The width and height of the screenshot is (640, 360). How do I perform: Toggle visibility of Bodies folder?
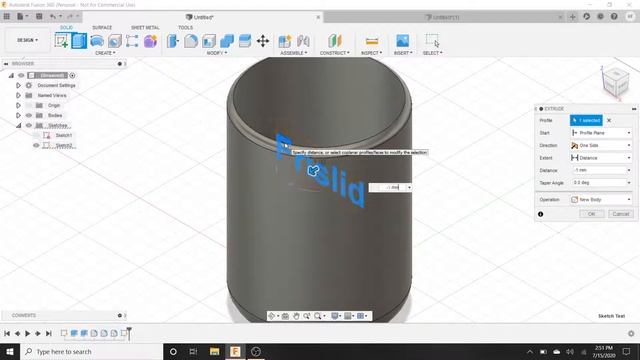click(x=29, y=116)
